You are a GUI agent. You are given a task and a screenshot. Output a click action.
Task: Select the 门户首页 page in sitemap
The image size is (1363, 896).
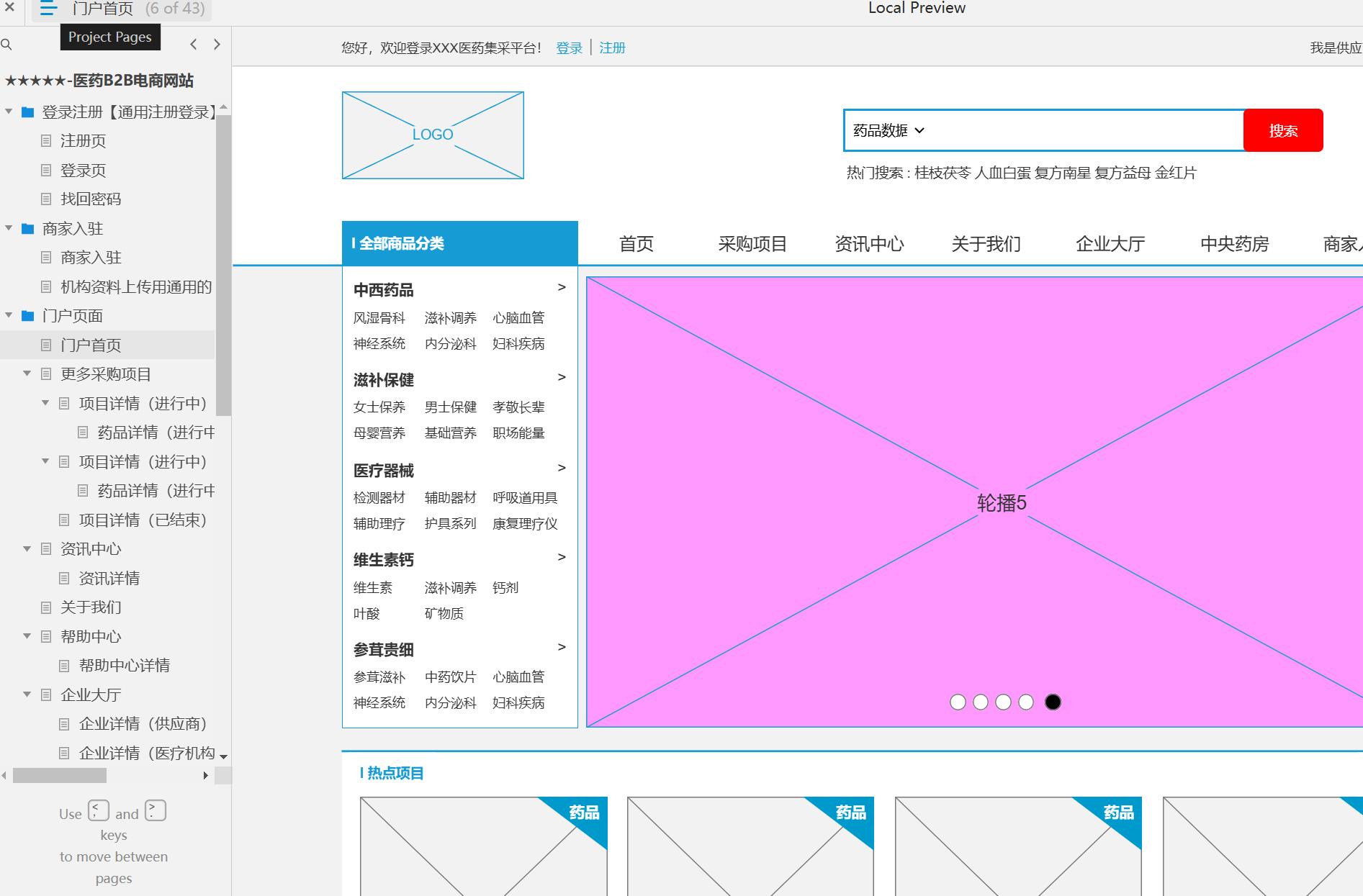click(x=91, y=345)
